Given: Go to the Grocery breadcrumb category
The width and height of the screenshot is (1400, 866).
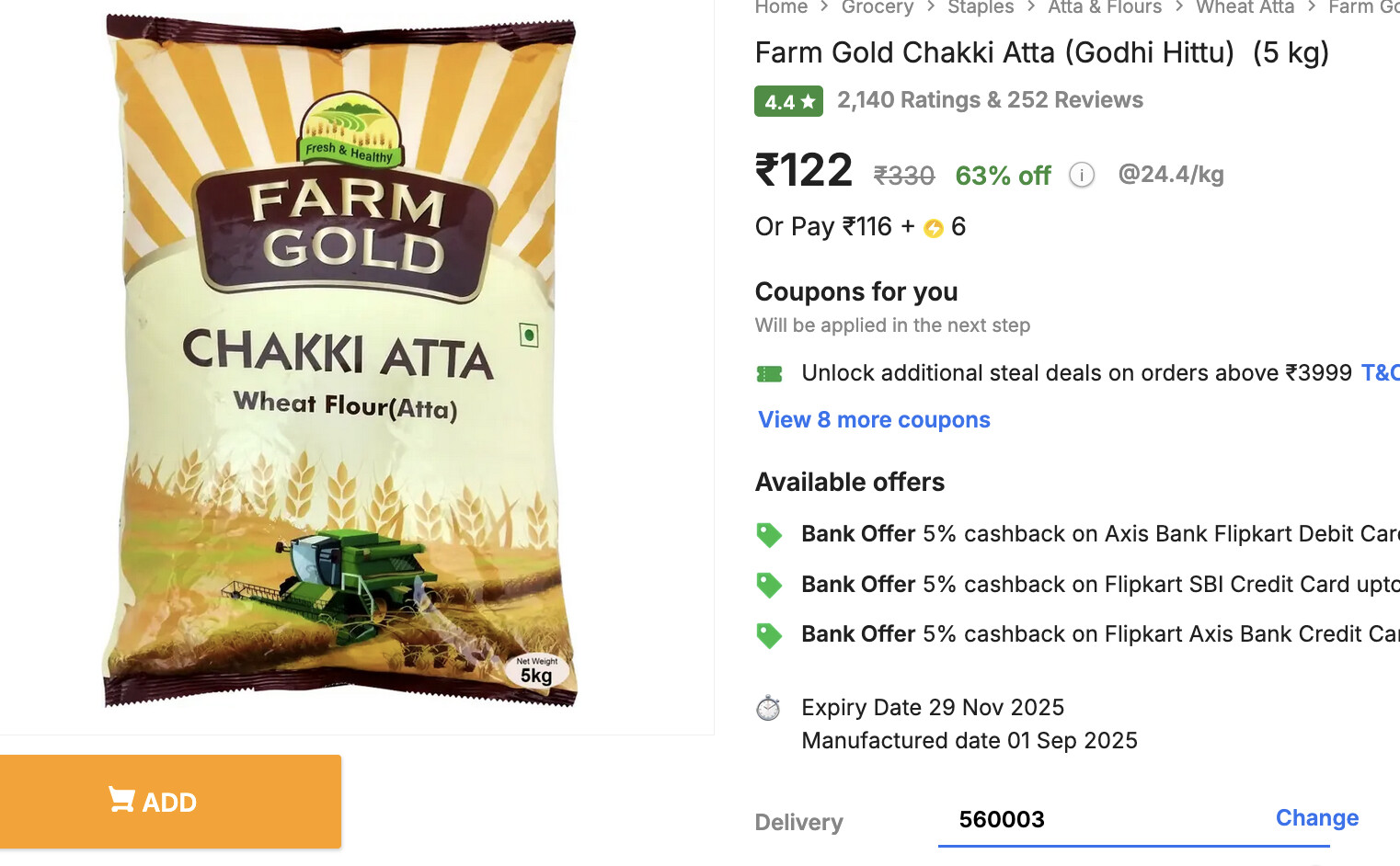Looking at the screenshot, I should point(877,7).
